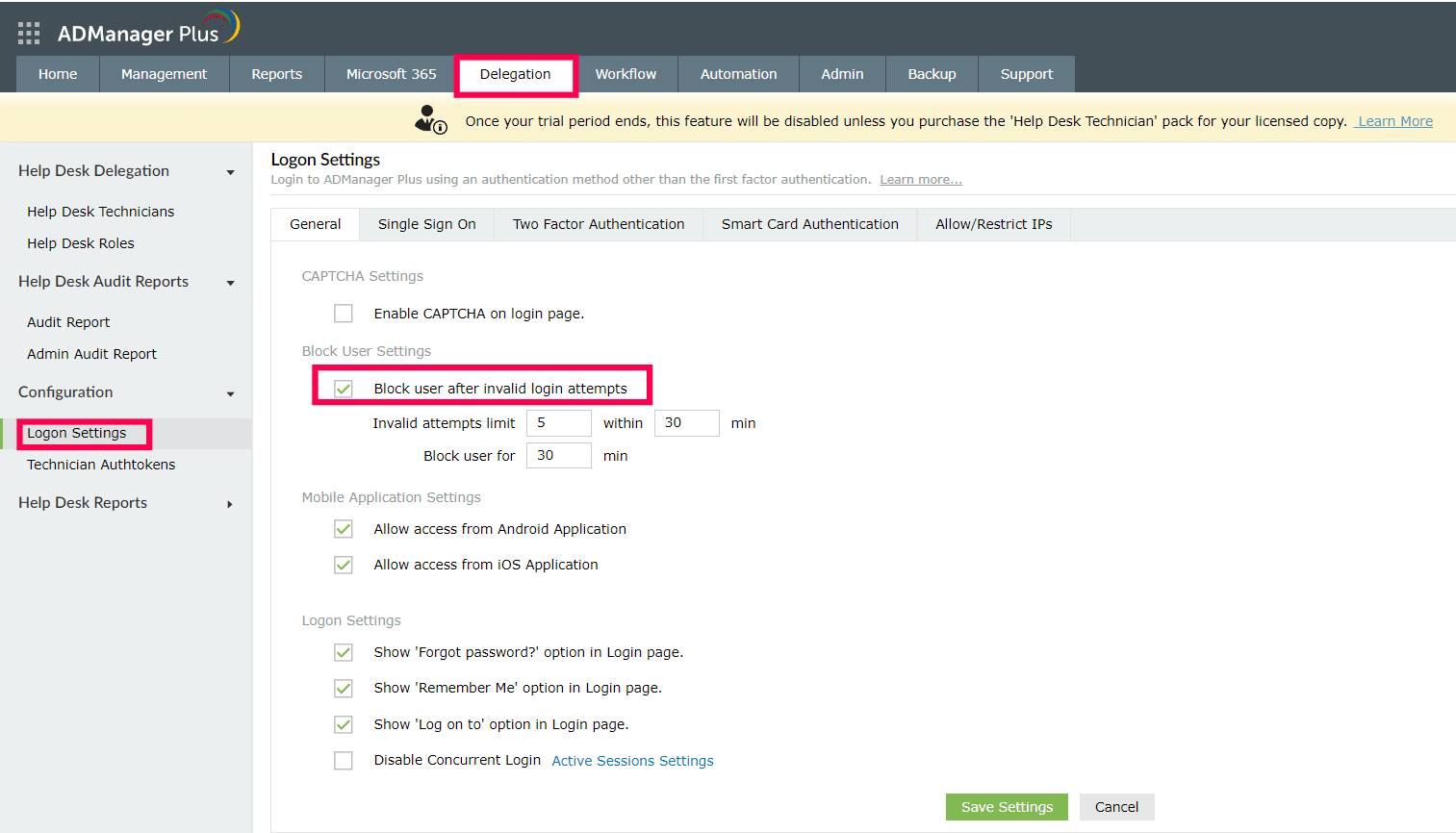The width and height of the screenshot is (1456, 833).
Task: Click the Invalid attempts limit field
Action: [x=558, y=423]
